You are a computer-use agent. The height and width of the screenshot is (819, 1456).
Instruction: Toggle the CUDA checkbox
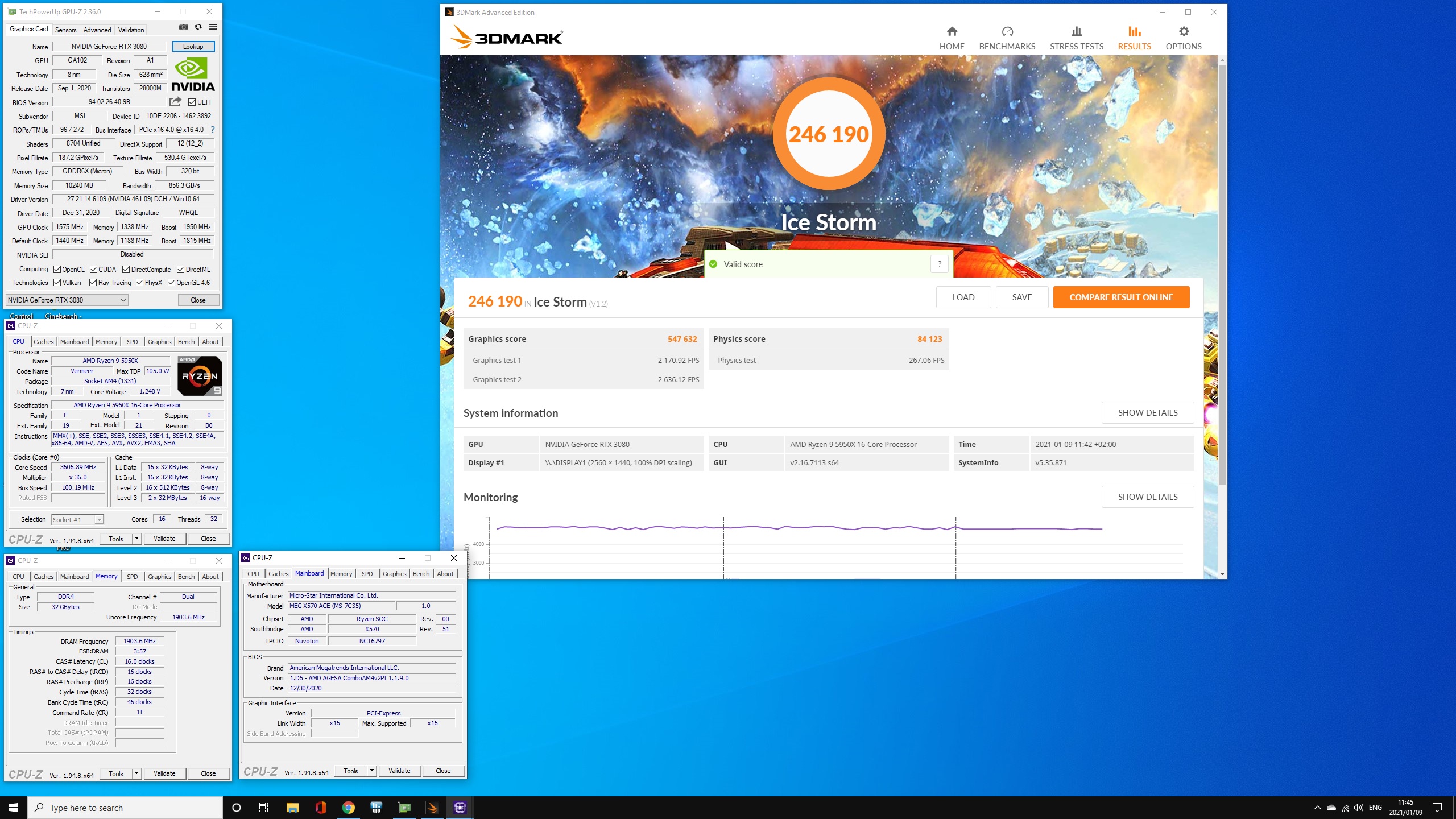pyautogui.click(x=93, y=270)
